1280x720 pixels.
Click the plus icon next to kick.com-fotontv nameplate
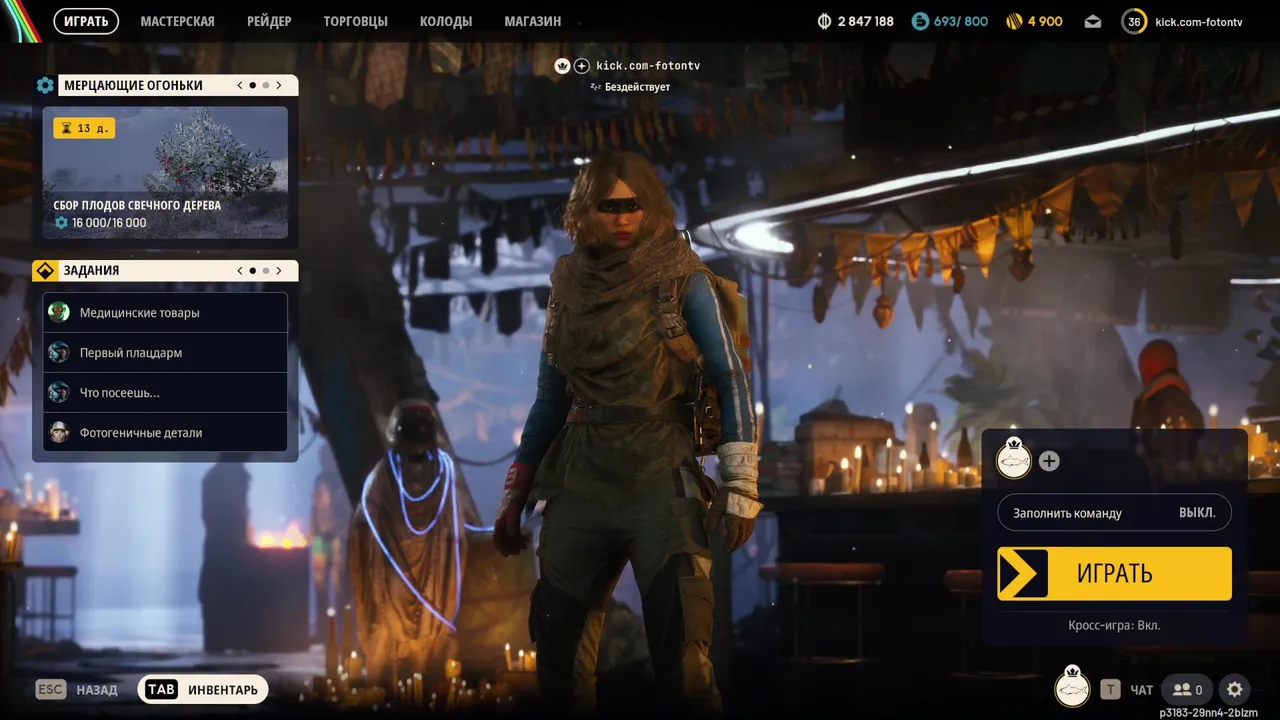(x=582, y=66)
